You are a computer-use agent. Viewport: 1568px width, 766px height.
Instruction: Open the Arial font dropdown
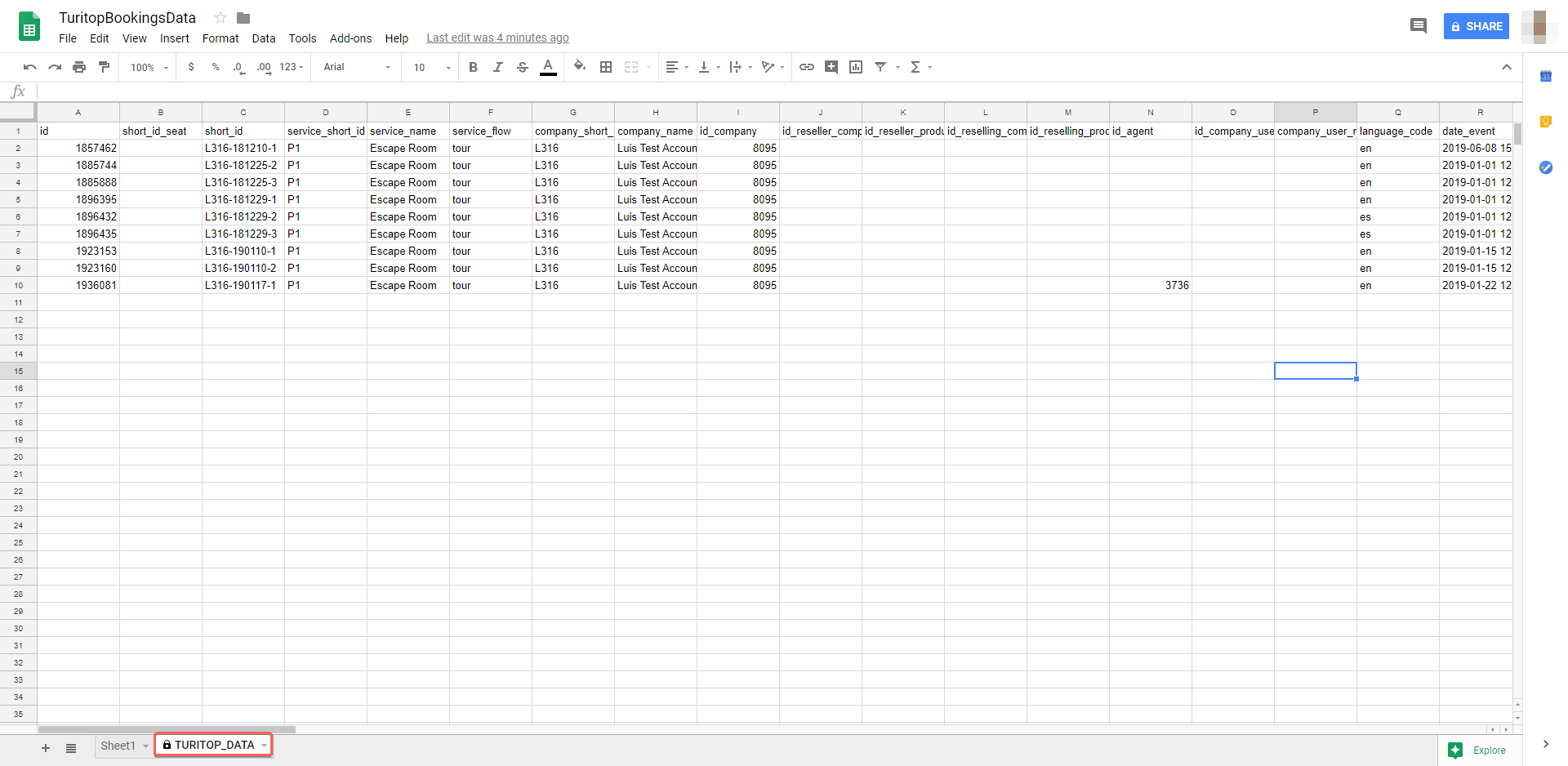[x=357, y=67]
